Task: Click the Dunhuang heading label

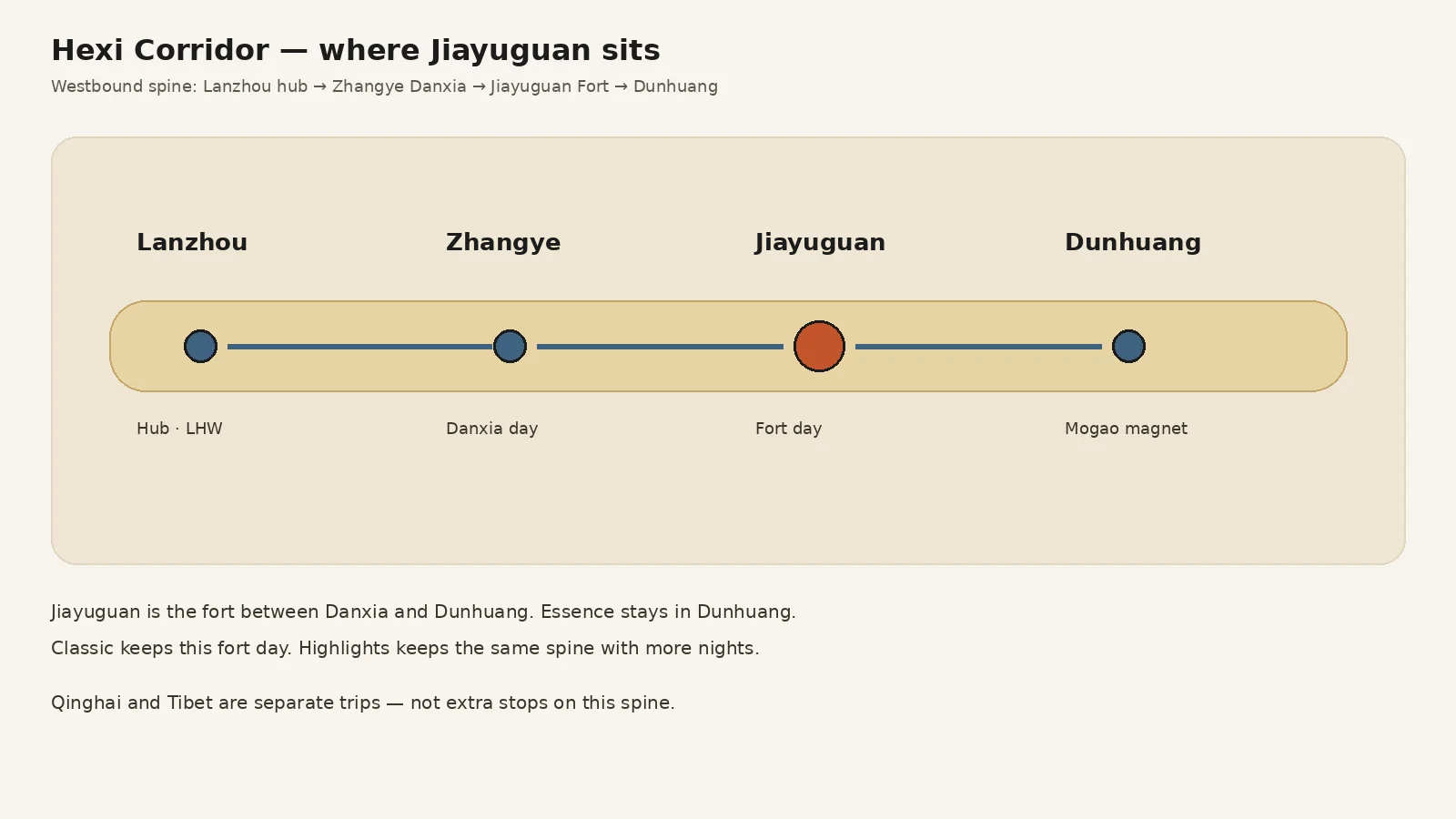Action: (1133, 243)
